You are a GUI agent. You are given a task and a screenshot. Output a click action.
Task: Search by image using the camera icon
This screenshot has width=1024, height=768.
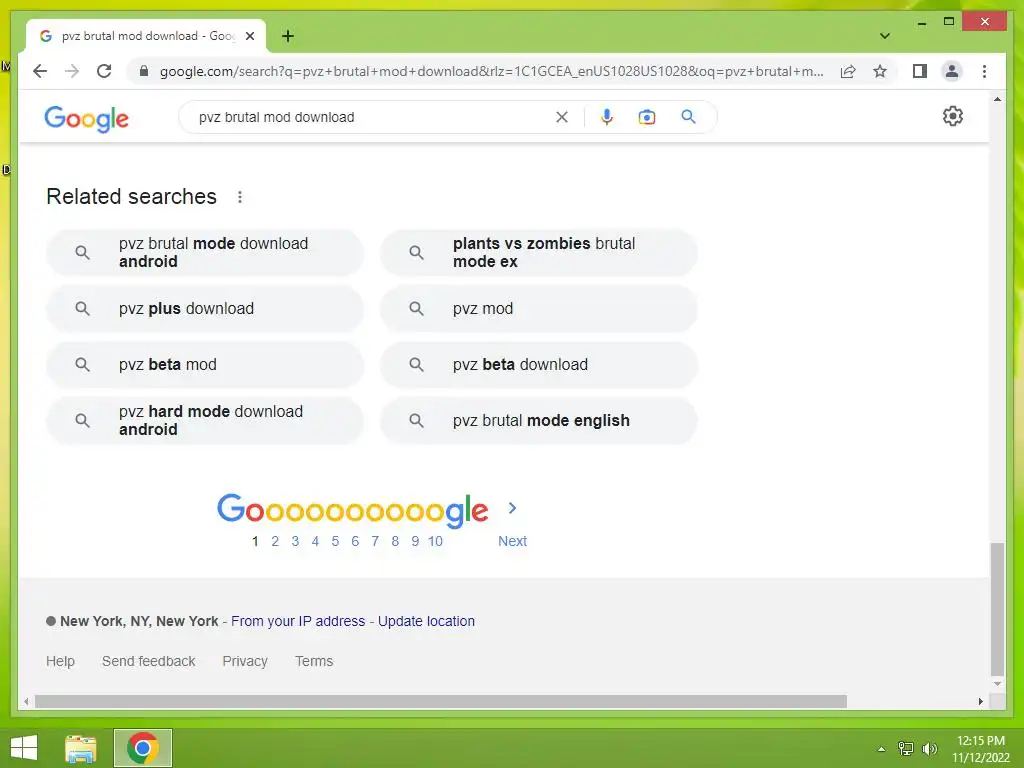pyautogui.click(x=647, y=117)
